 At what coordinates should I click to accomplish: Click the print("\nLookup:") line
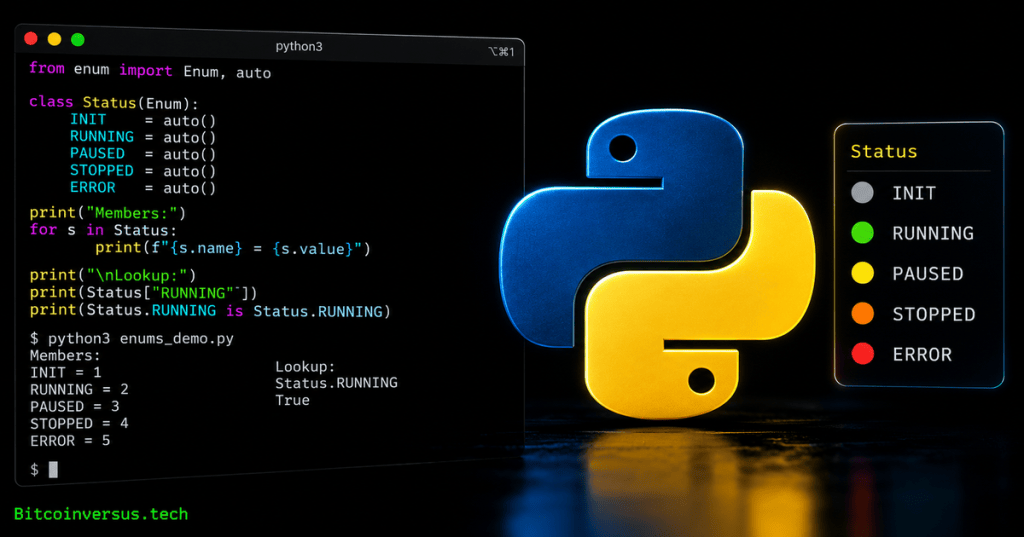(112, 275)
